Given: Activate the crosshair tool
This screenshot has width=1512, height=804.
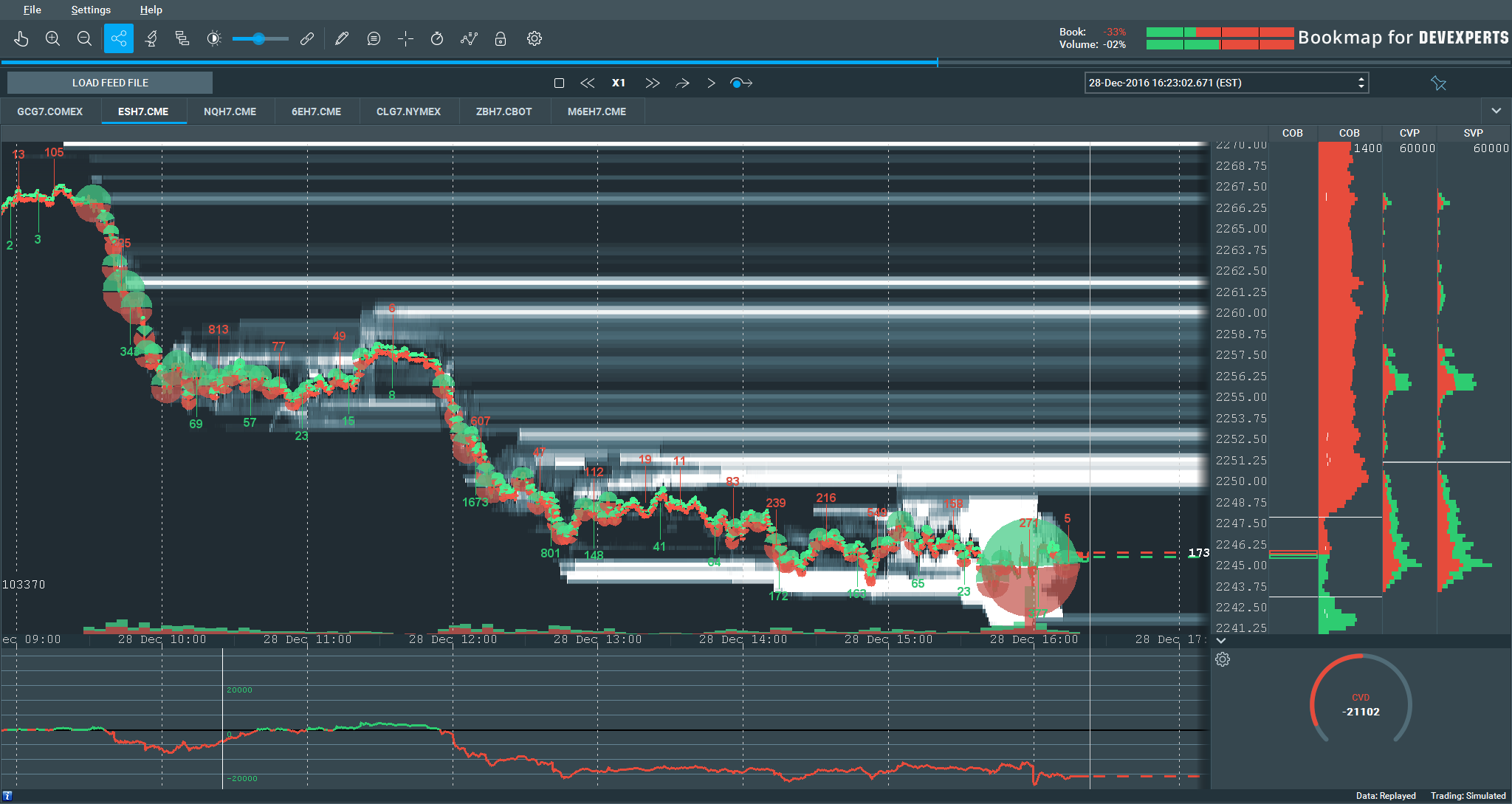Looking at the screenshot, I should point(405,38).
